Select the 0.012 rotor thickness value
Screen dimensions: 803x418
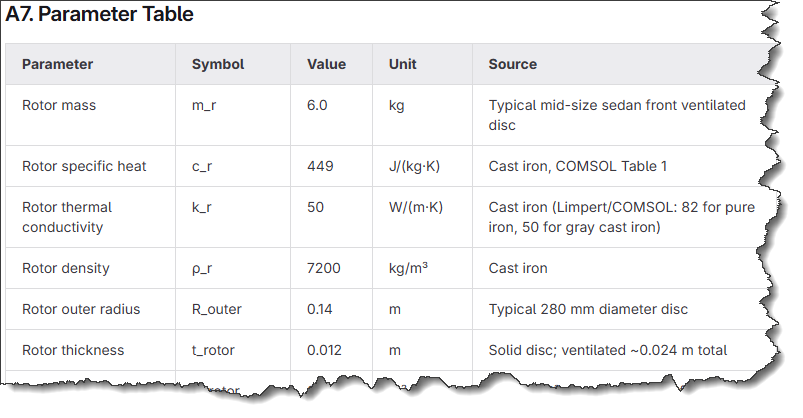coord(325,350)
